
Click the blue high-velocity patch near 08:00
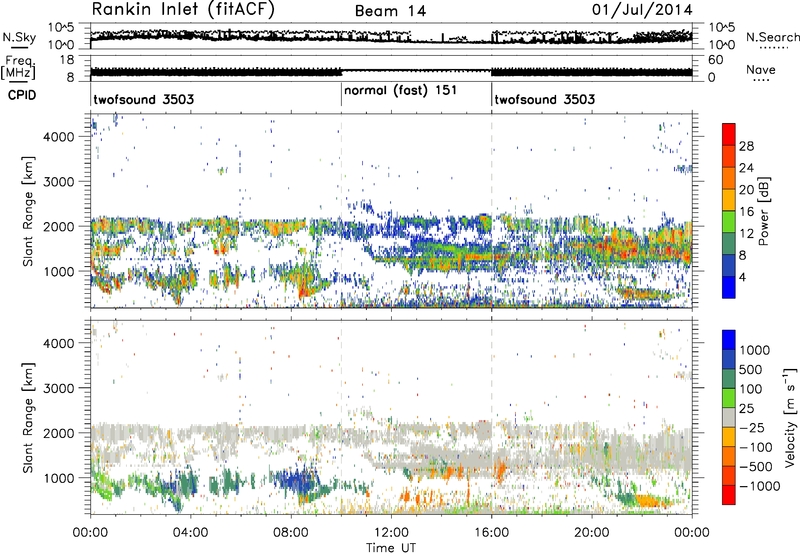[x=298, y=482]
